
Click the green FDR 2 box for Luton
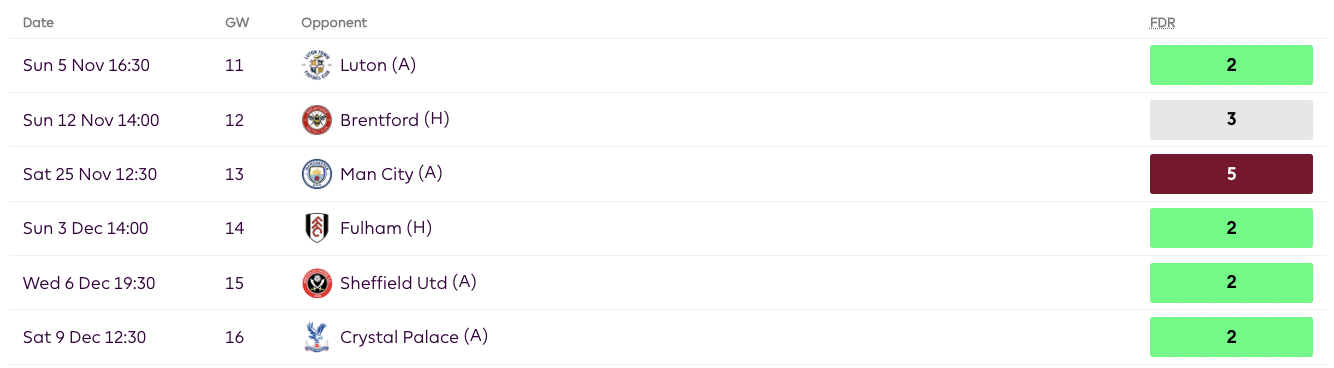click(1231, 65)
